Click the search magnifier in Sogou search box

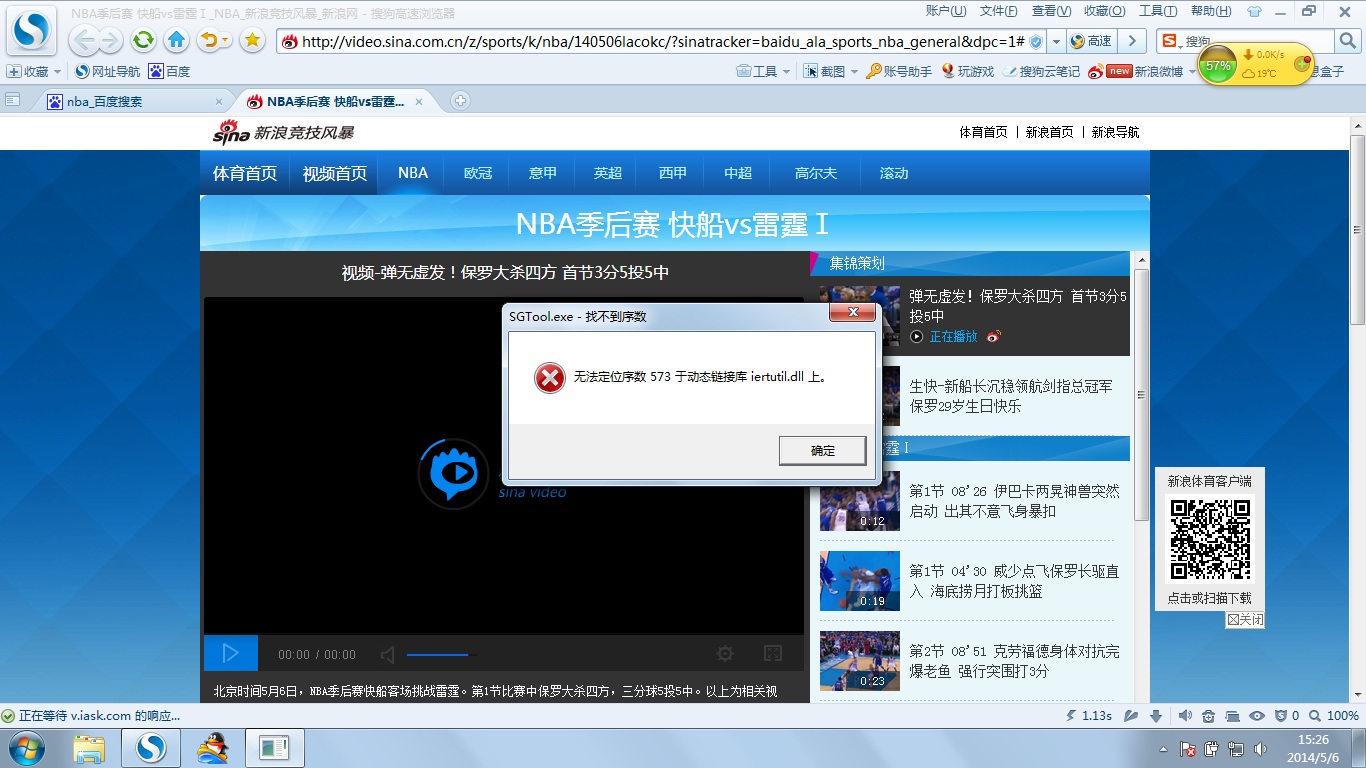[x=1349, y=42]
